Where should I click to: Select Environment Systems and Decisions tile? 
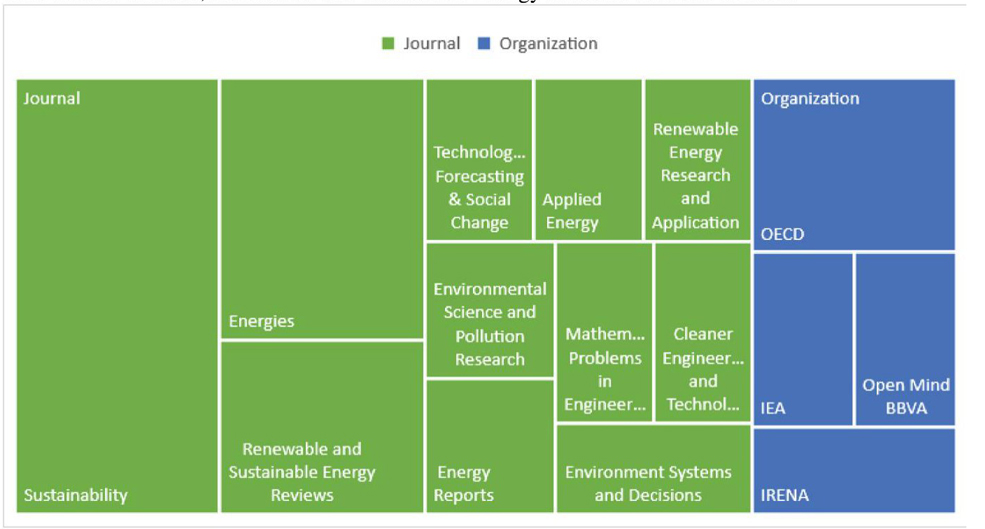[x=652, y=469]
